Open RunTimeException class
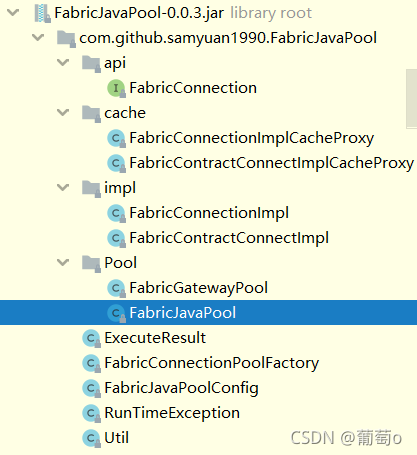This screenshot has height=455, width=417. click(x=172, y=414)
